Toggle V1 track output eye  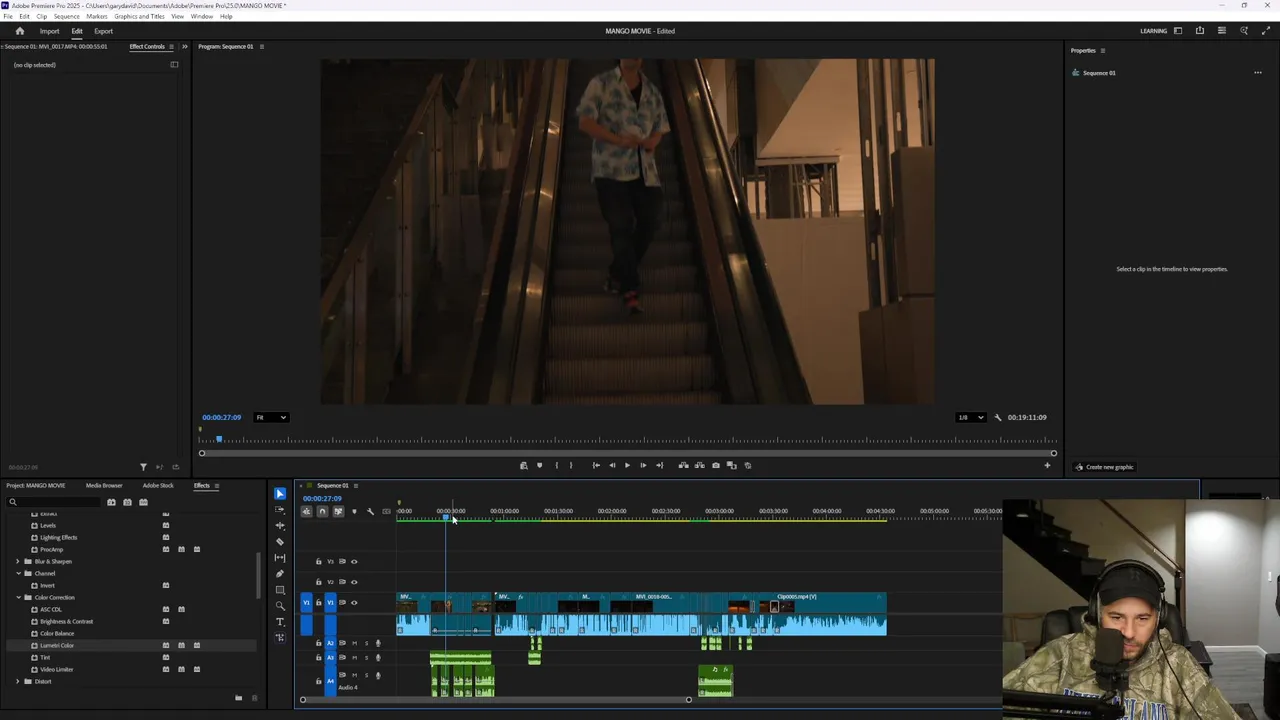click(354, 602)
